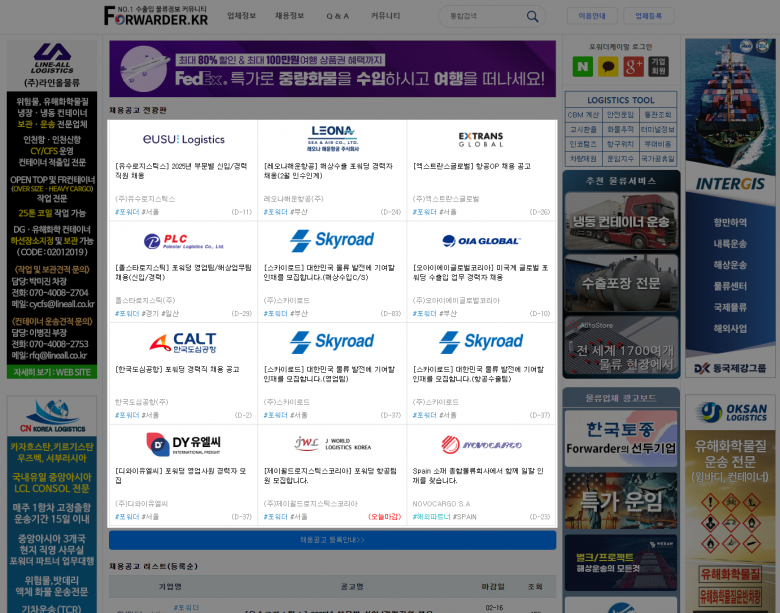Open the PLC Polestar Logistics logo posting
The width and height of the screenshot is (780, 613).
tap(184, 241)
